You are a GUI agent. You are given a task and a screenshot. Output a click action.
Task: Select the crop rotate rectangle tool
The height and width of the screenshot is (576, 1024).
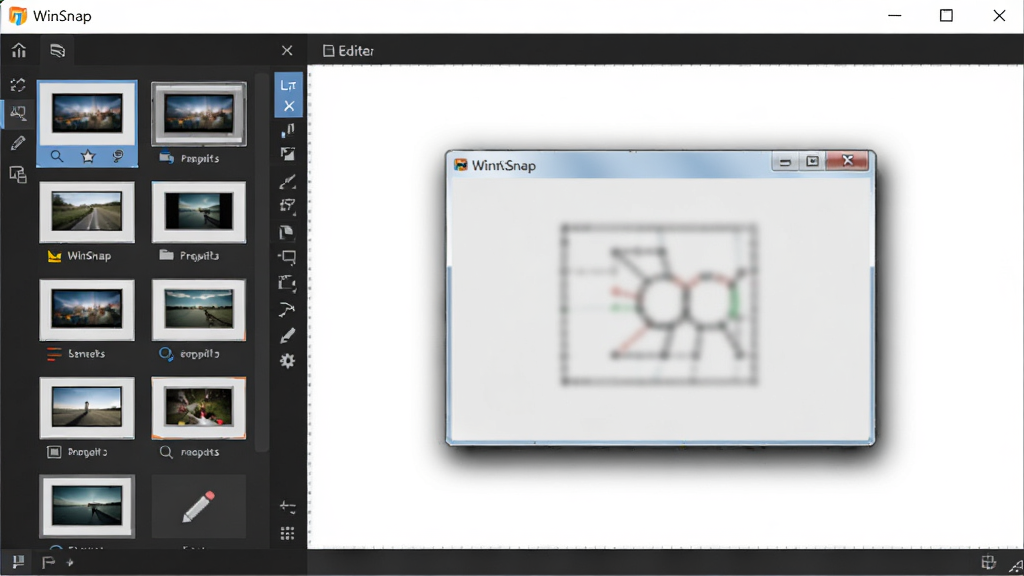point(287,283)
